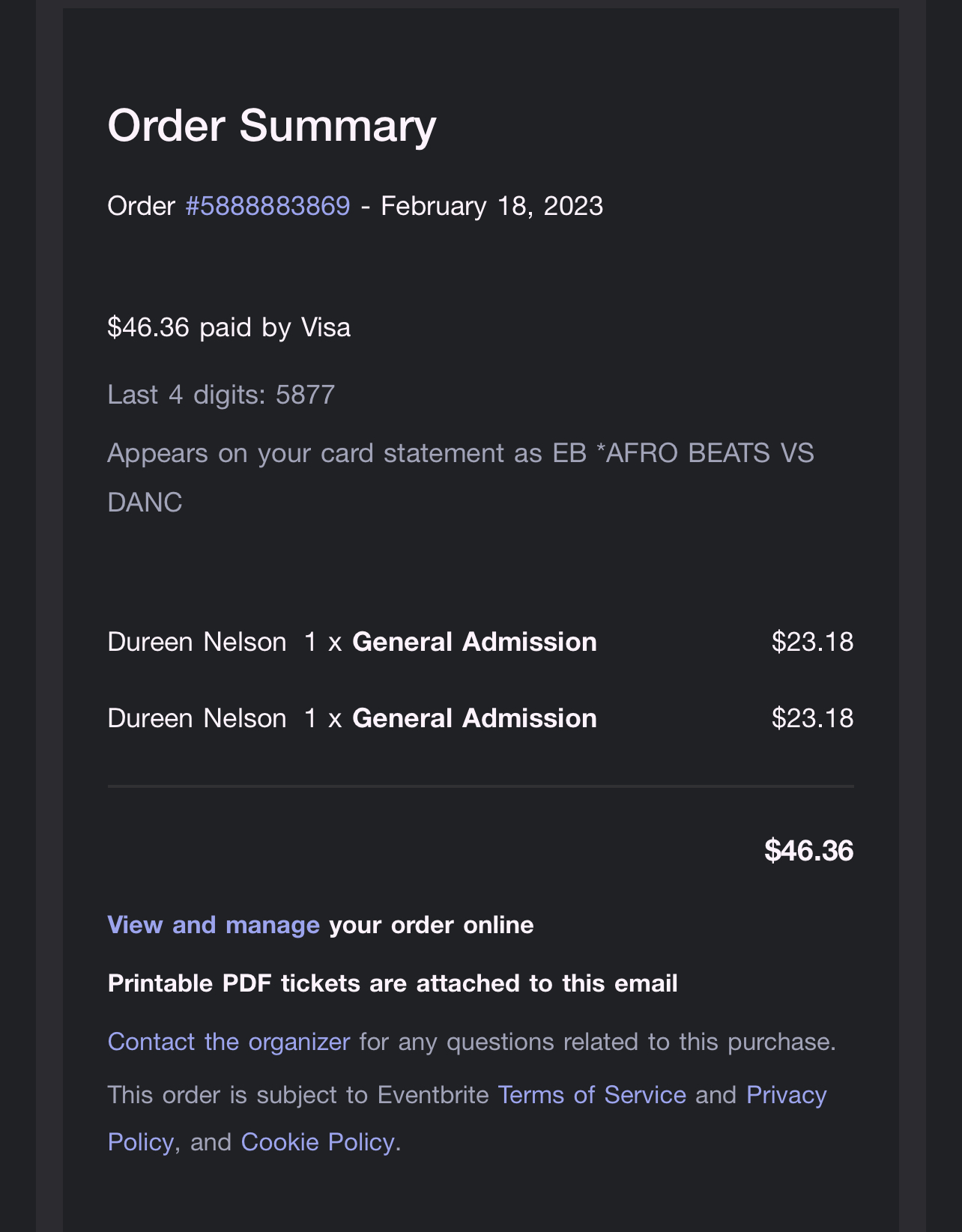
Task: Click the Order Summary heading
Action: pos(271,125)
